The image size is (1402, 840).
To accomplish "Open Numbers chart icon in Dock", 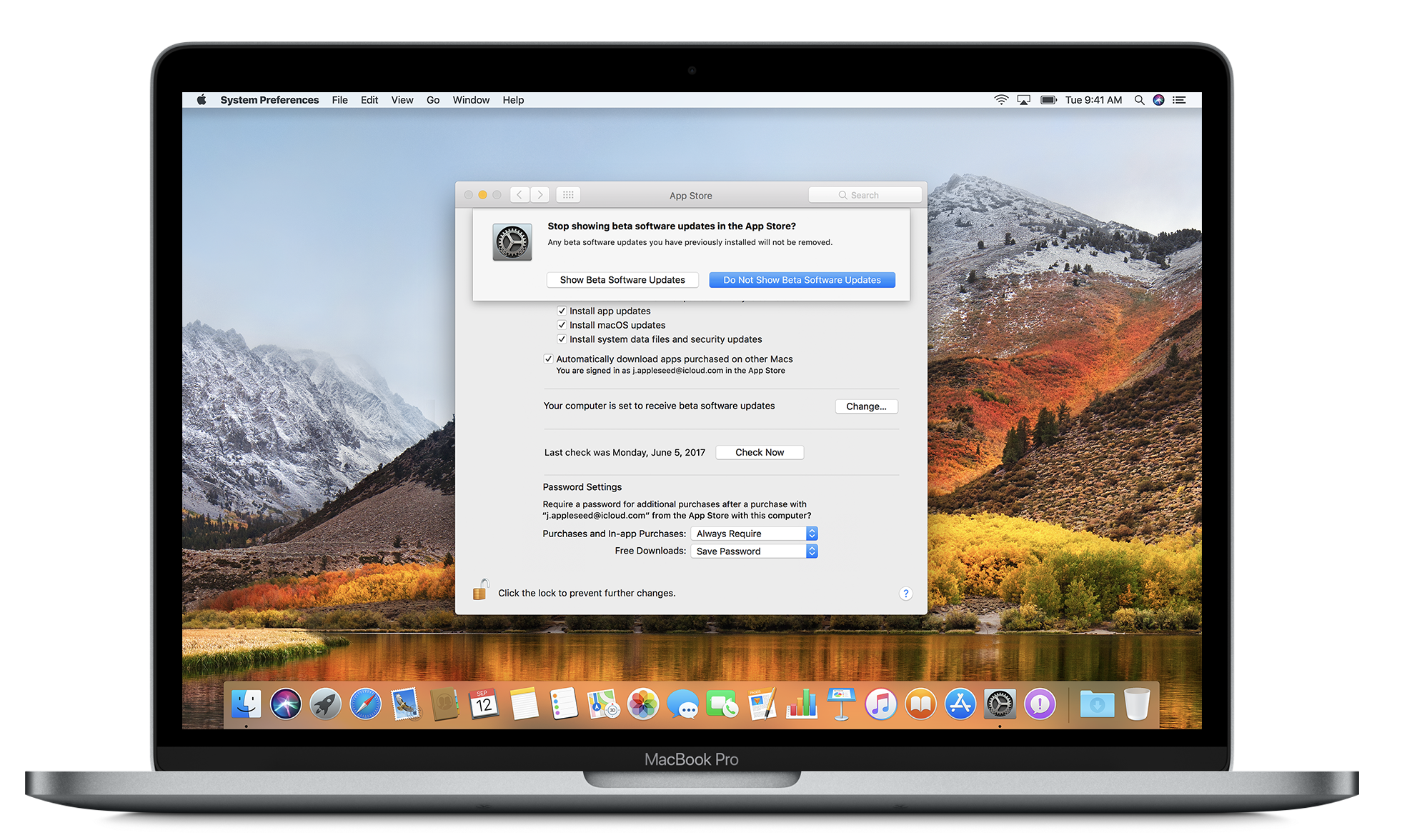I will click(x=802, y=704).
